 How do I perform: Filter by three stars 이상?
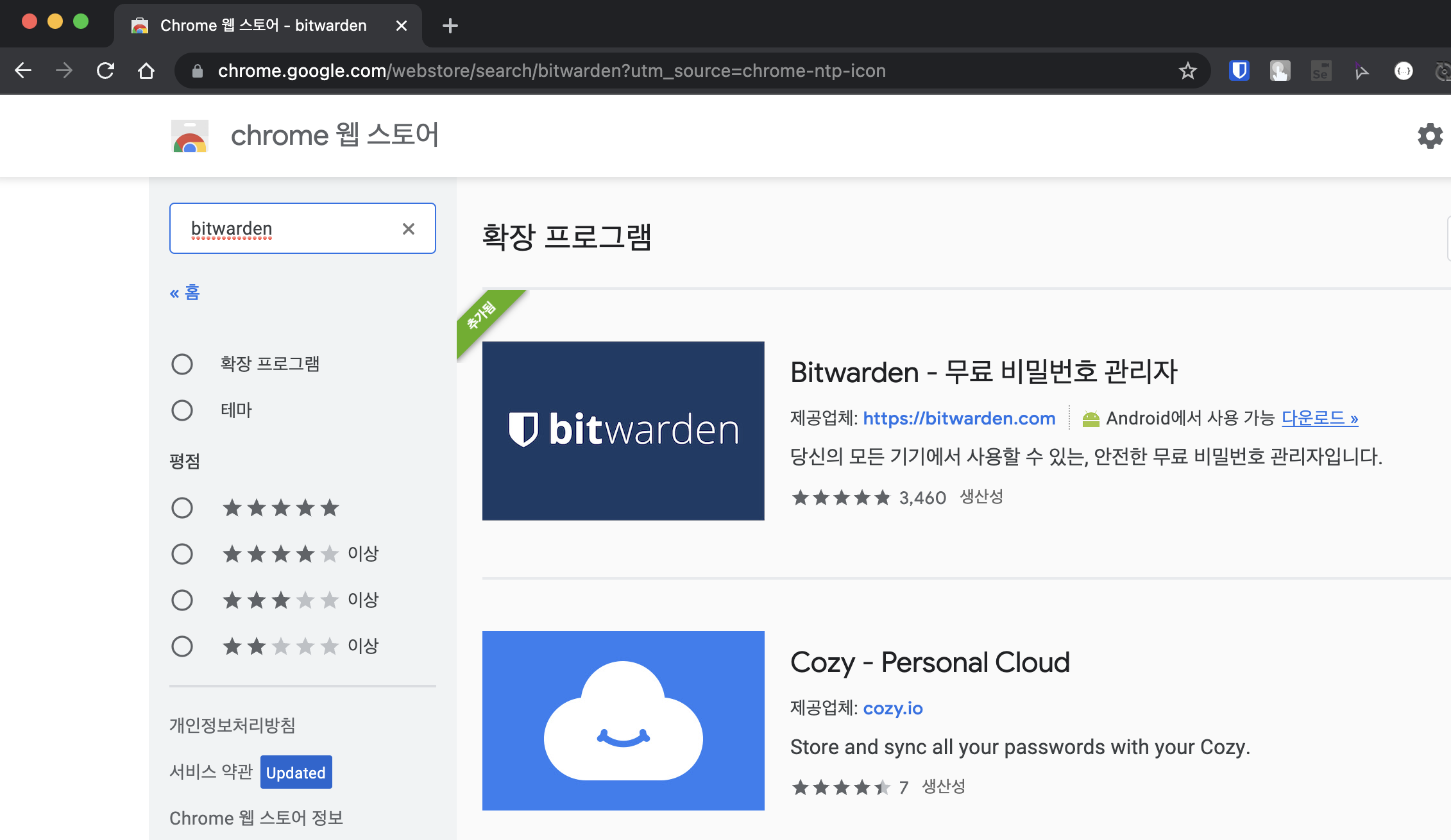(x=182, y=600)
